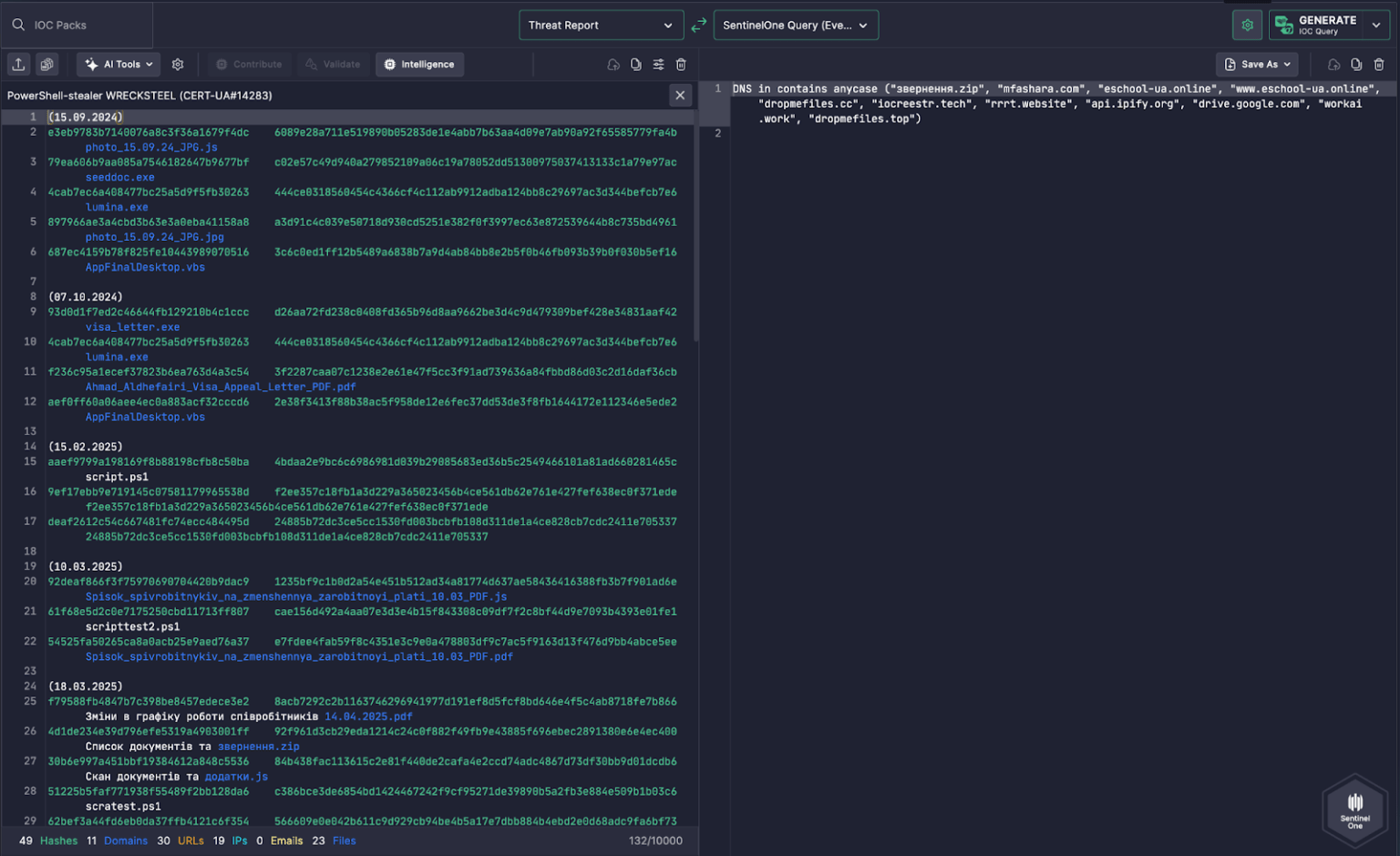Open the SentinelOne Query format dropdown
The image size is (1400, 856).
(795, 25)
